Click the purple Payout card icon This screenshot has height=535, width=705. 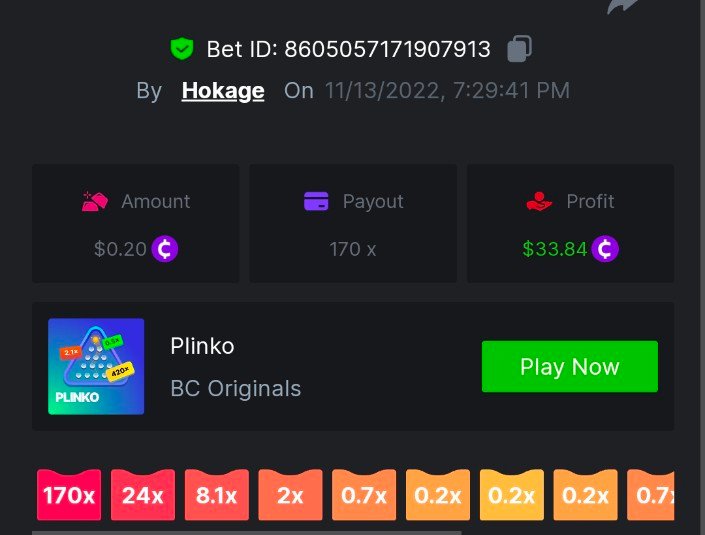tap(316, 201)
